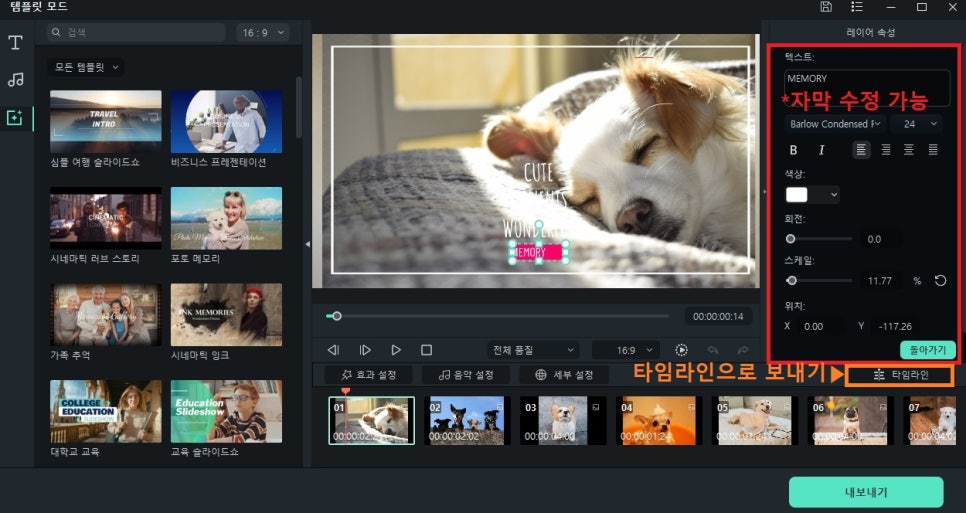Select the 가족 추억 template

[x=105, y=315]
